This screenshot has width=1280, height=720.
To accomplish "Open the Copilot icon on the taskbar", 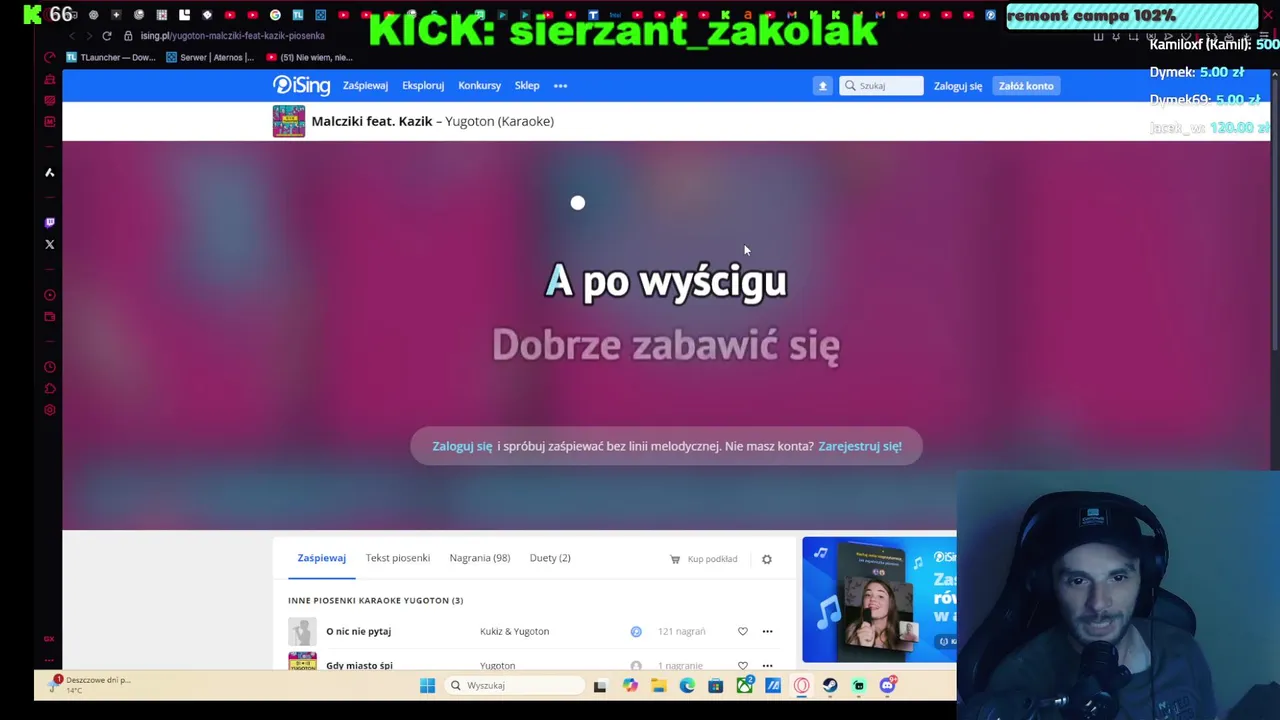I will tap(629, 685).
